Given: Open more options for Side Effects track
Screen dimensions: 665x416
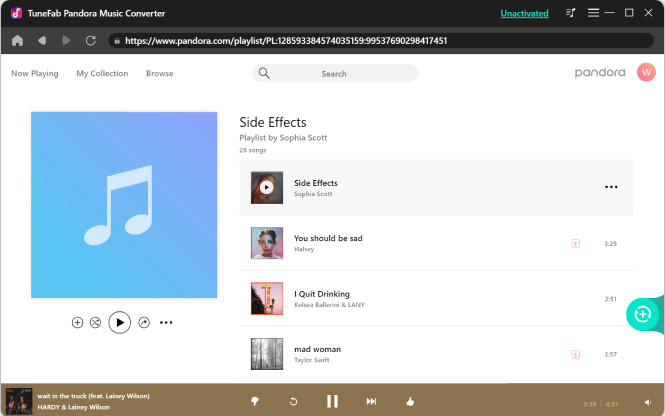Looking at the screenshot, I should point(611,187).
